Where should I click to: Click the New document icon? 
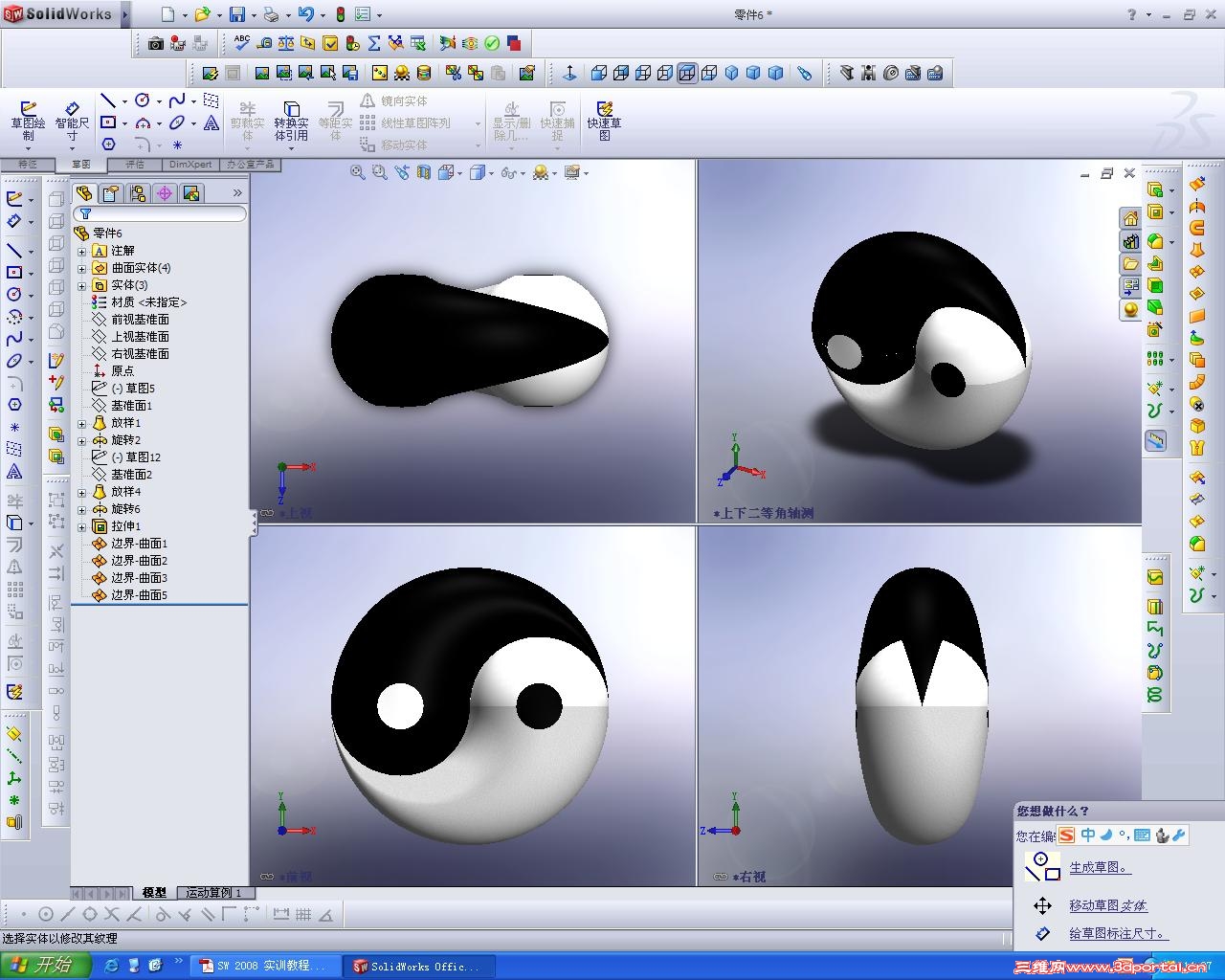(168, 14)
